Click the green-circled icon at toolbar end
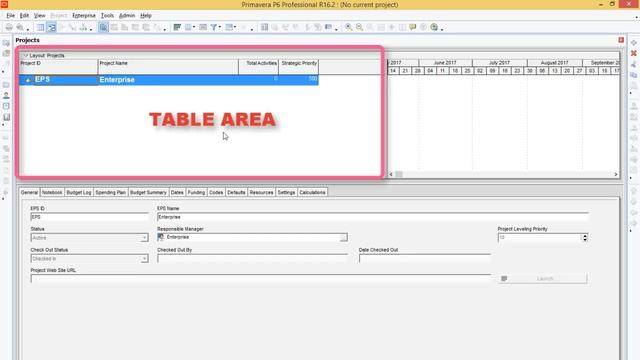 (x=434, y=27)
